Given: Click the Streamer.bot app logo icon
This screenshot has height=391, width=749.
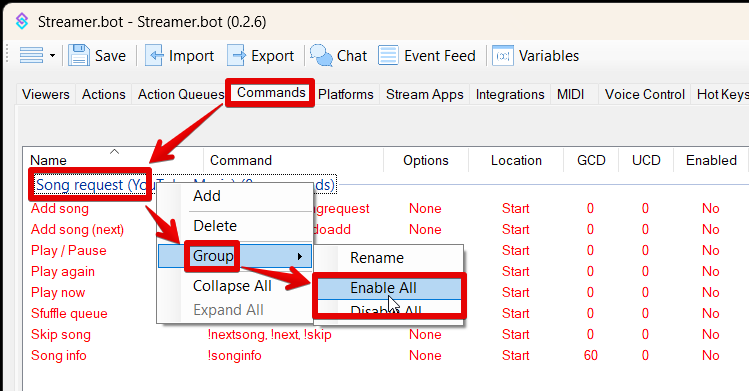Looking at the screenshot, I should tap(22, 21).
